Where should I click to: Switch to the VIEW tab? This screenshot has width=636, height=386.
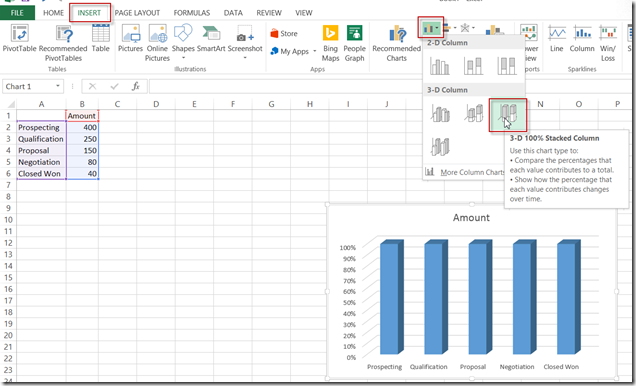304,13
